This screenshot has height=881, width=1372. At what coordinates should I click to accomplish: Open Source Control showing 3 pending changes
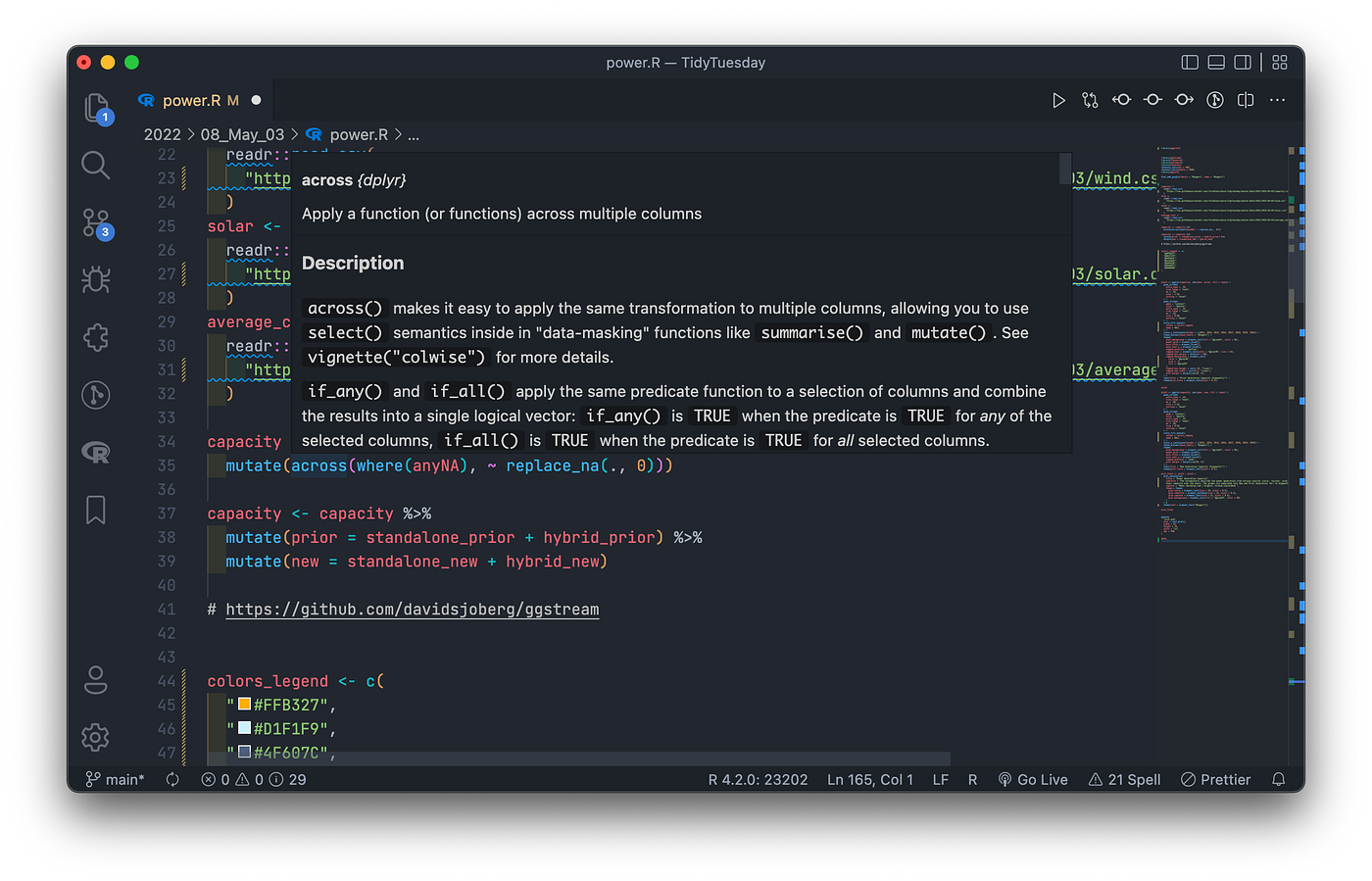[95, 222]
